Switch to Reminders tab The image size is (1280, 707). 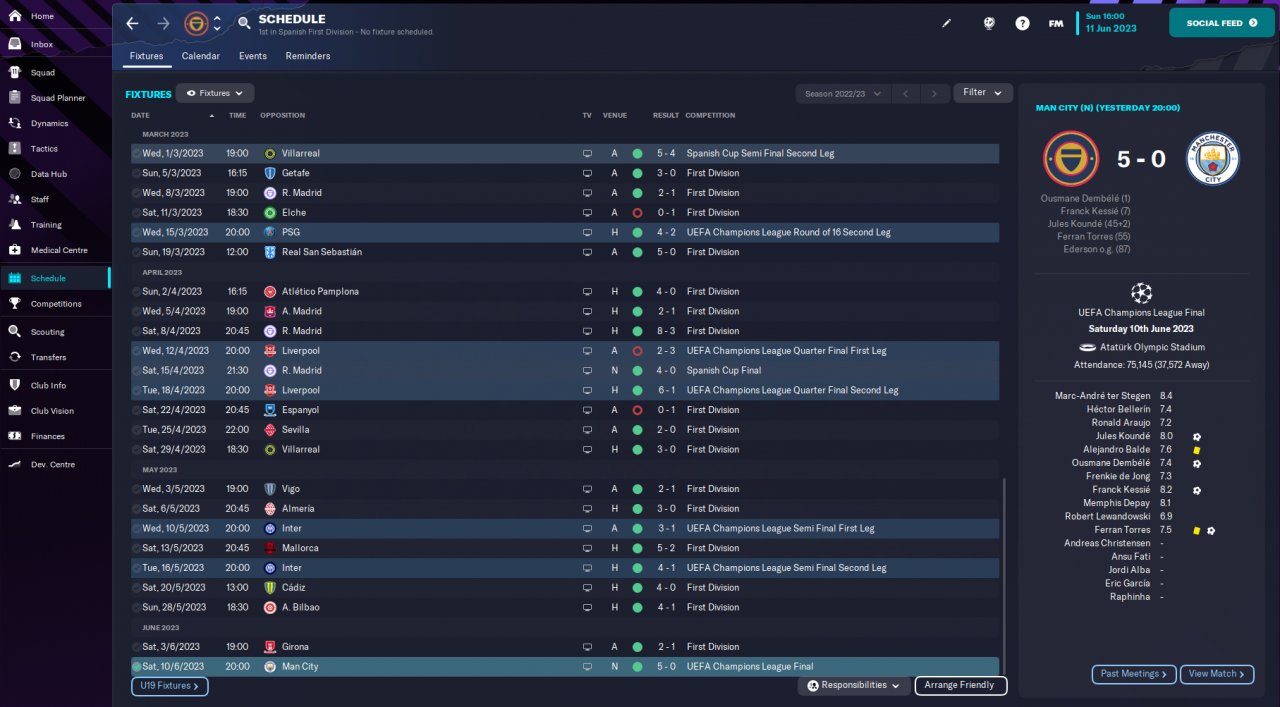point(308,56)
